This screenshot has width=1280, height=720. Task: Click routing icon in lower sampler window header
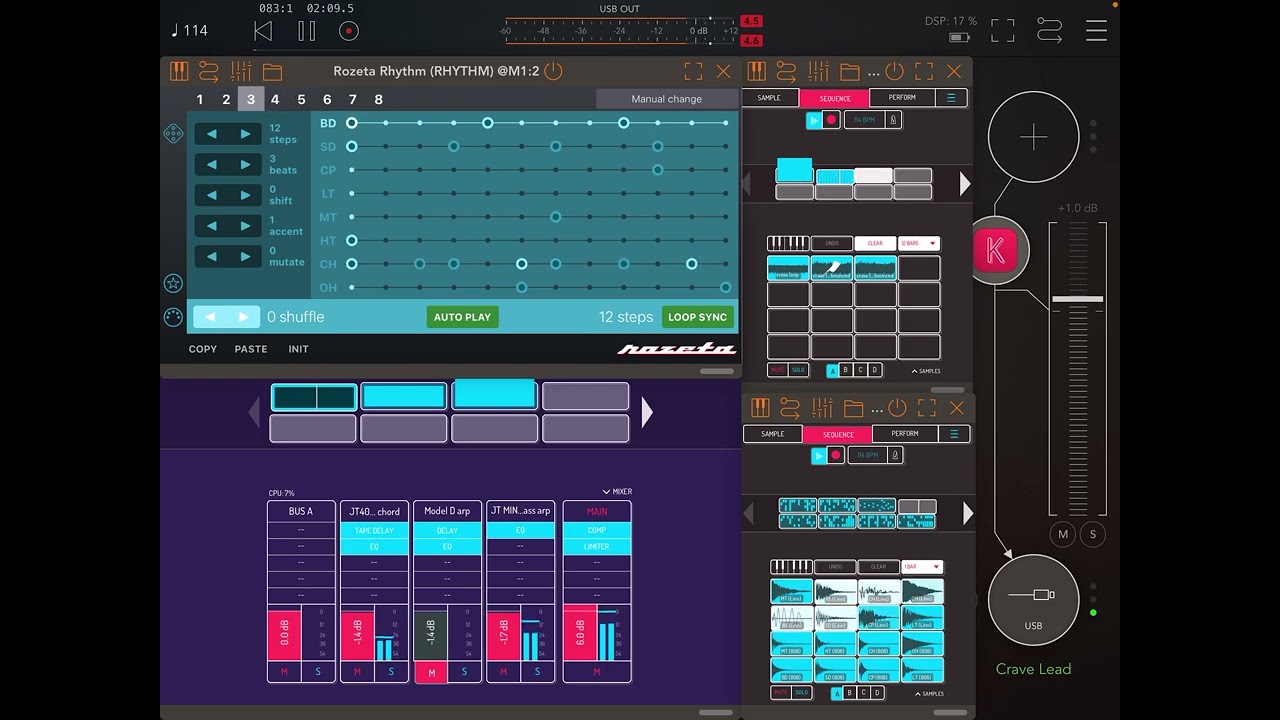click(x=790, y=408)
